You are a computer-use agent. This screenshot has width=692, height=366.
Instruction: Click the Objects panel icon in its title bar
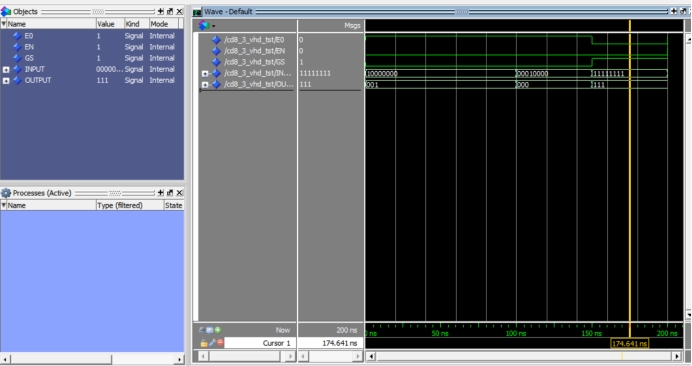6,11
